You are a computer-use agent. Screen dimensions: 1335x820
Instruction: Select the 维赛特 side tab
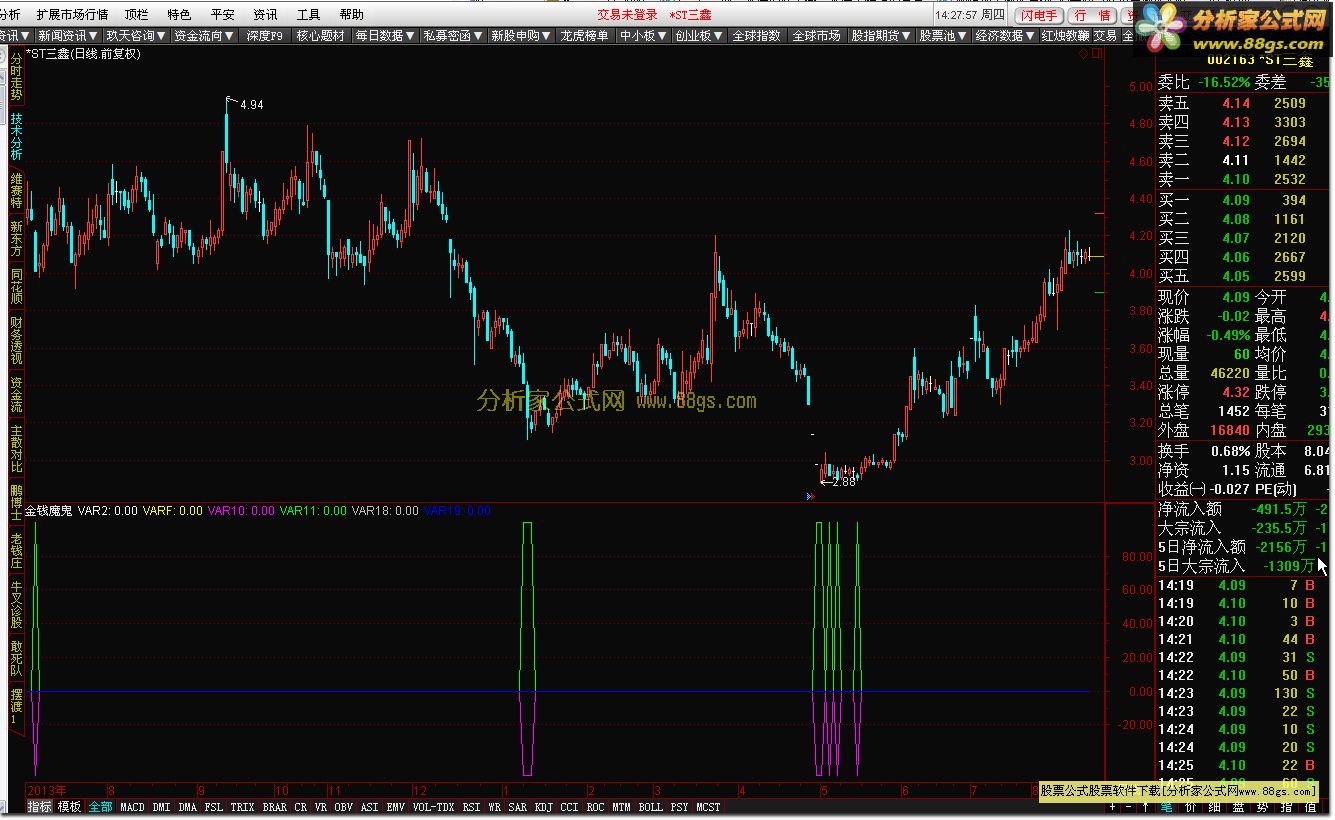[16, 190]
